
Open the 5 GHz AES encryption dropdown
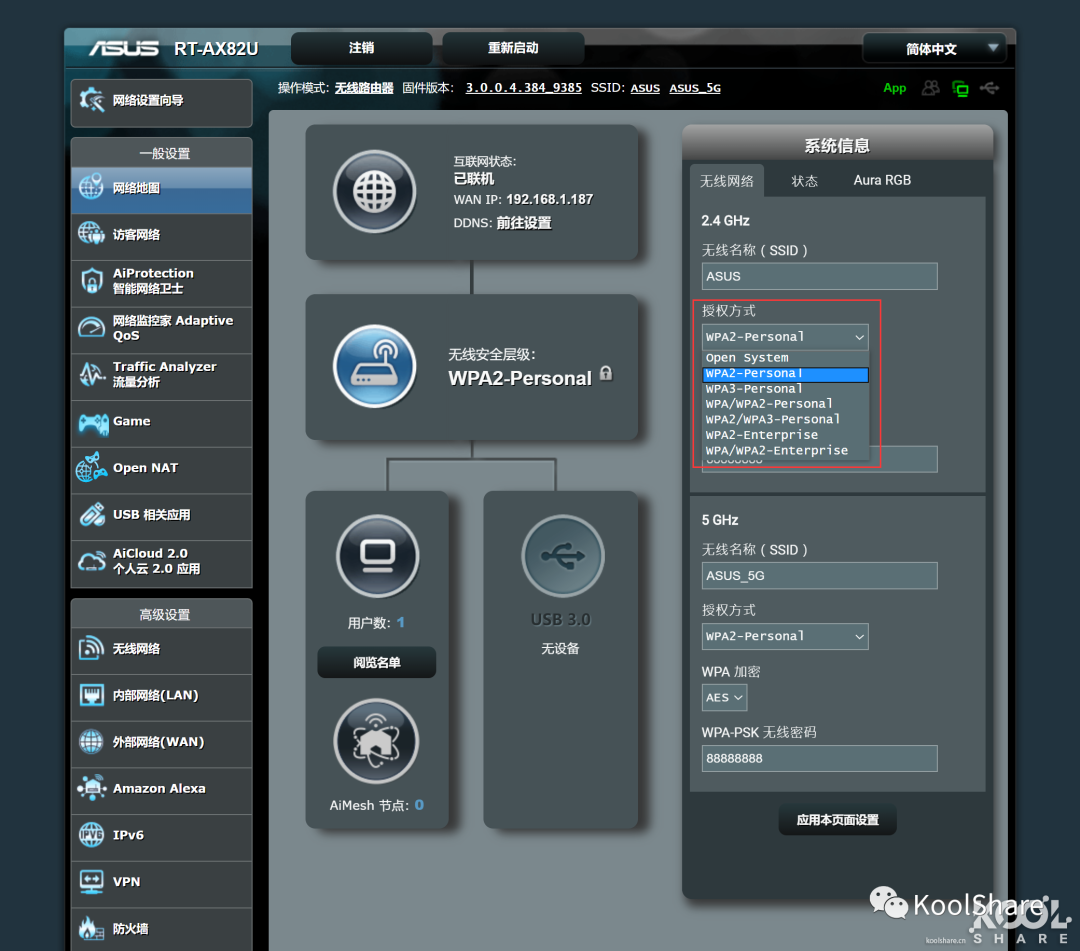(x=724, y=698)
